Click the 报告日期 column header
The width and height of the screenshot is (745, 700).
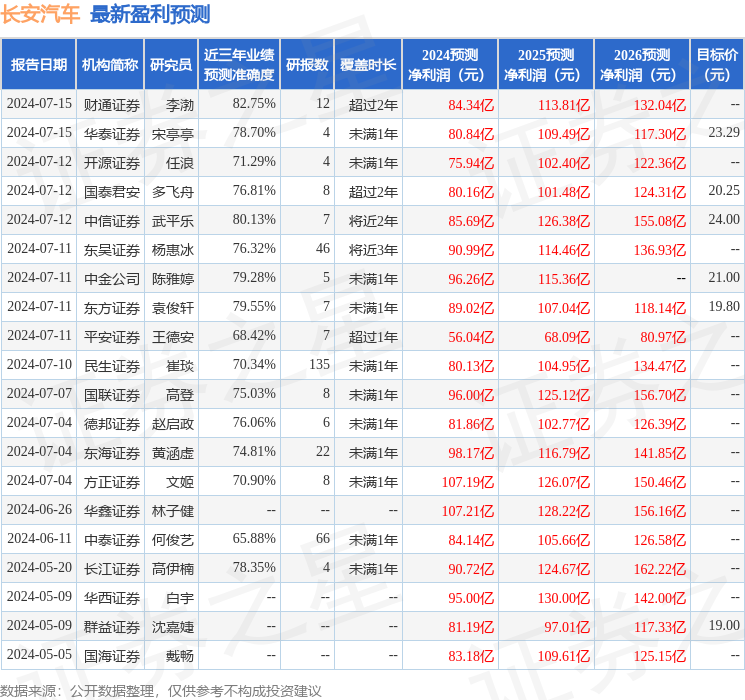click(x=38, y=65)
